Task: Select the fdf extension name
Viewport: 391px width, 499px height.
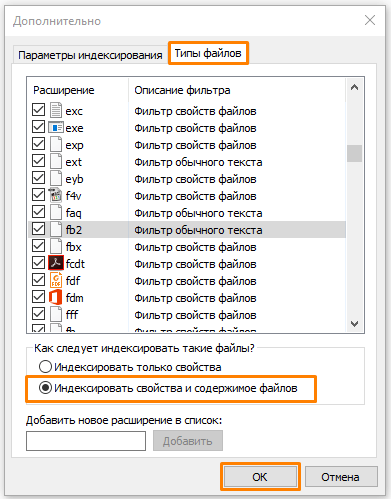Action: pos(73,281)
